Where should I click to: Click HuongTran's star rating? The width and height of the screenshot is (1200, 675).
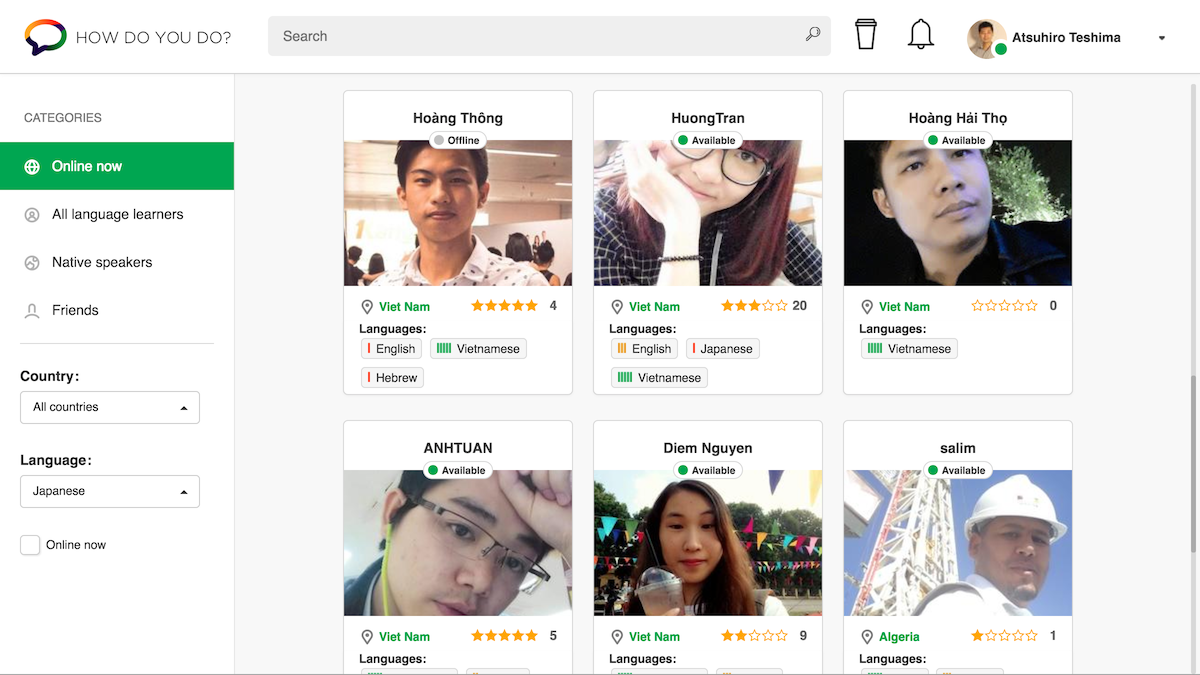pyautogui.click(x=754, y=306)
